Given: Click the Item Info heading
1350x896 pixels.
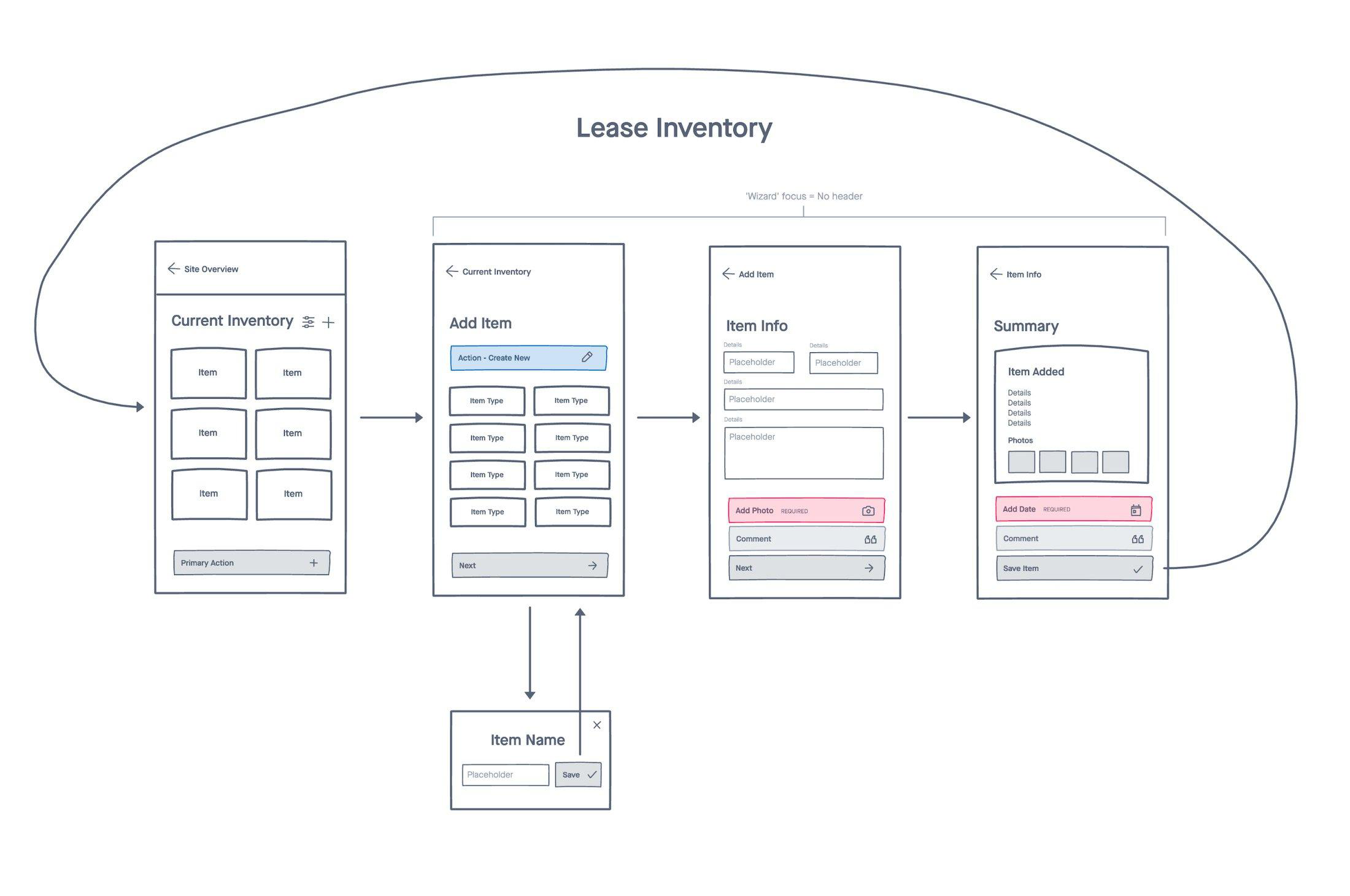Looking at the screenshot, I should (757, 326).
